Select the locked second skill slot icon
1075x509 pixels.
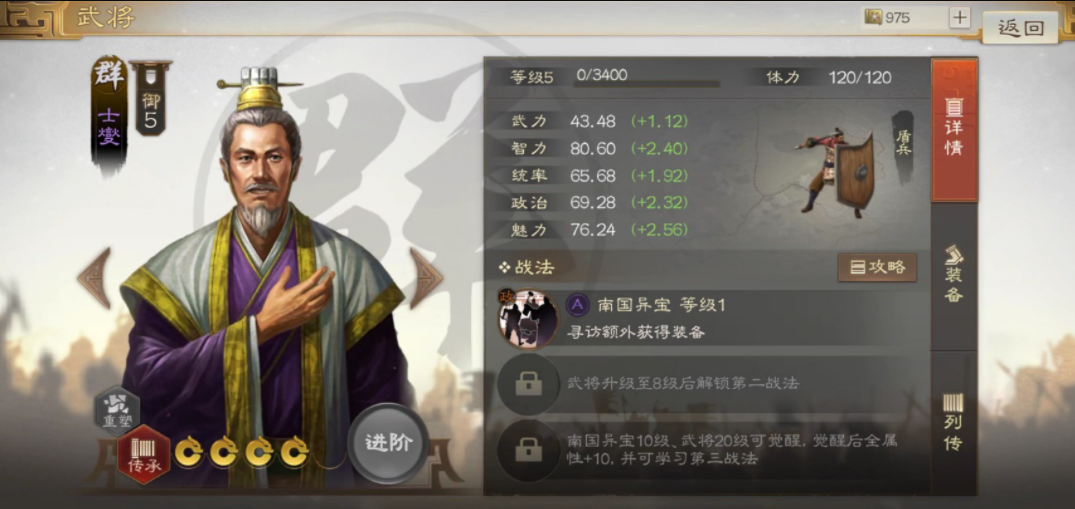click(x=528, y=384)
